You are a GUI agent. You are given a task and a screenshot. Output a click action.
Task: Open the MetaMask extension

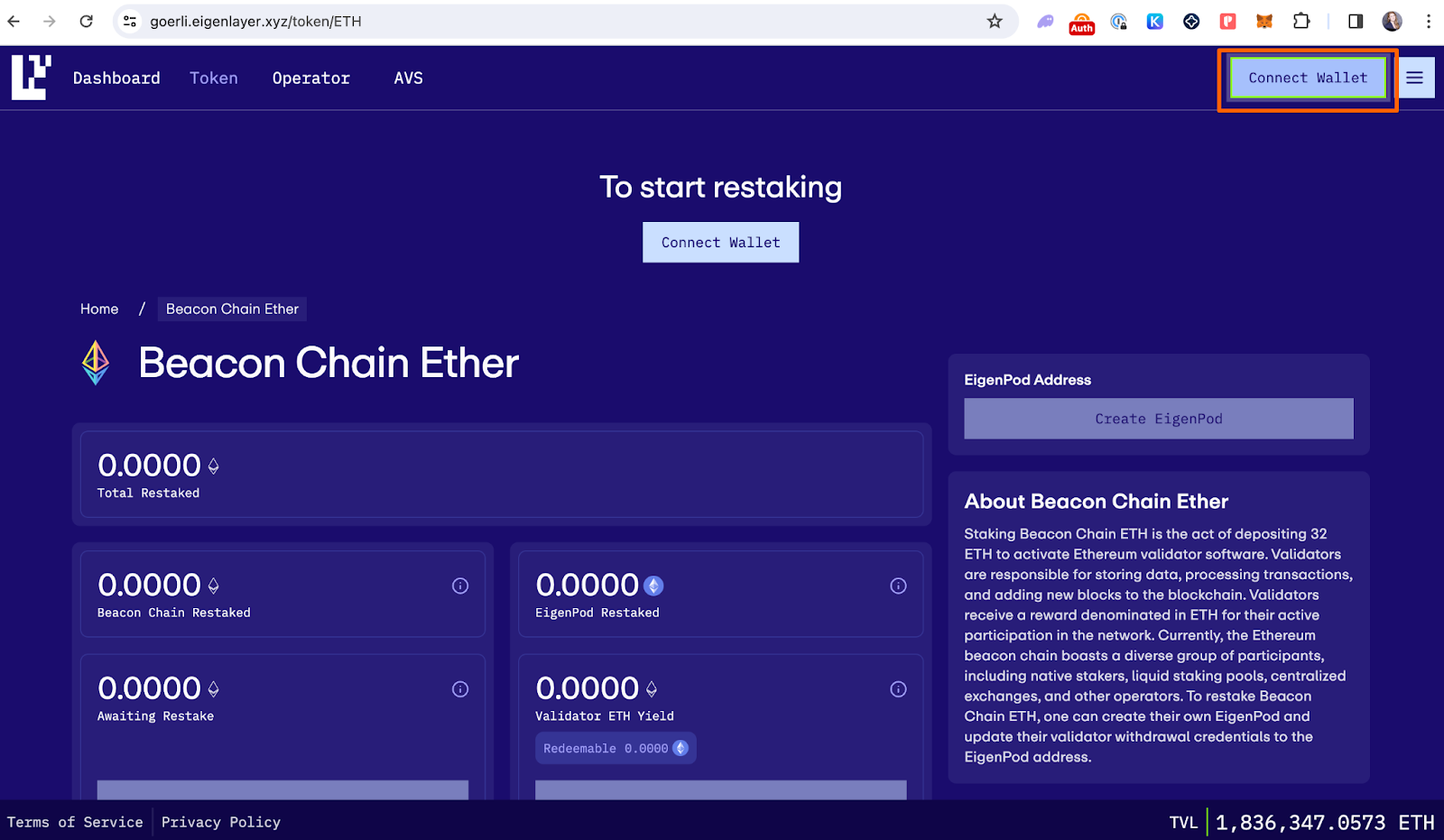click(1263, 21)
